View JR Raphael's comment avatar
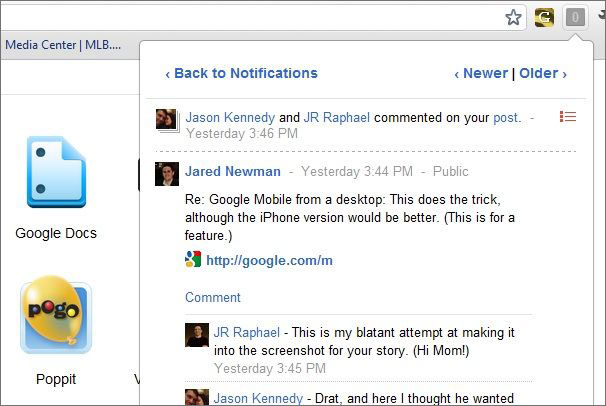The image size is (606, 406). pos(197,335)
